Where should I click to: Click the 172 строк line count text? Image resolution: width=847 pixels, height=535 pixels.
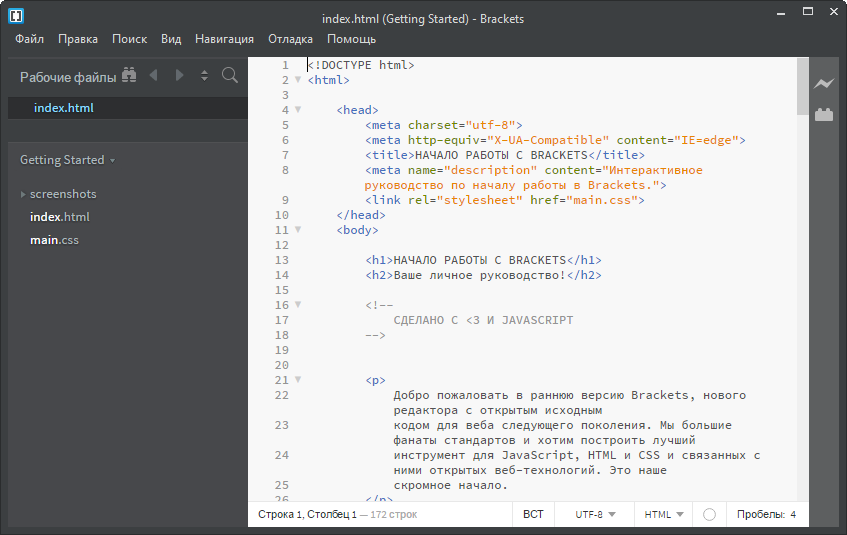[394, 514]
